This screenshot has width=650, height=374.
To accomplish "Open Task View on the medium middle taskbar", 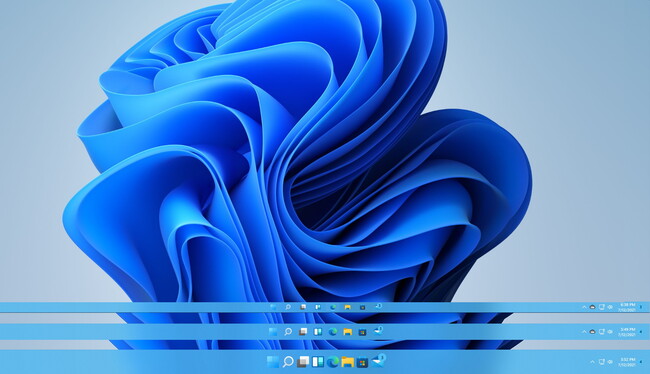I will pos(303,332).
